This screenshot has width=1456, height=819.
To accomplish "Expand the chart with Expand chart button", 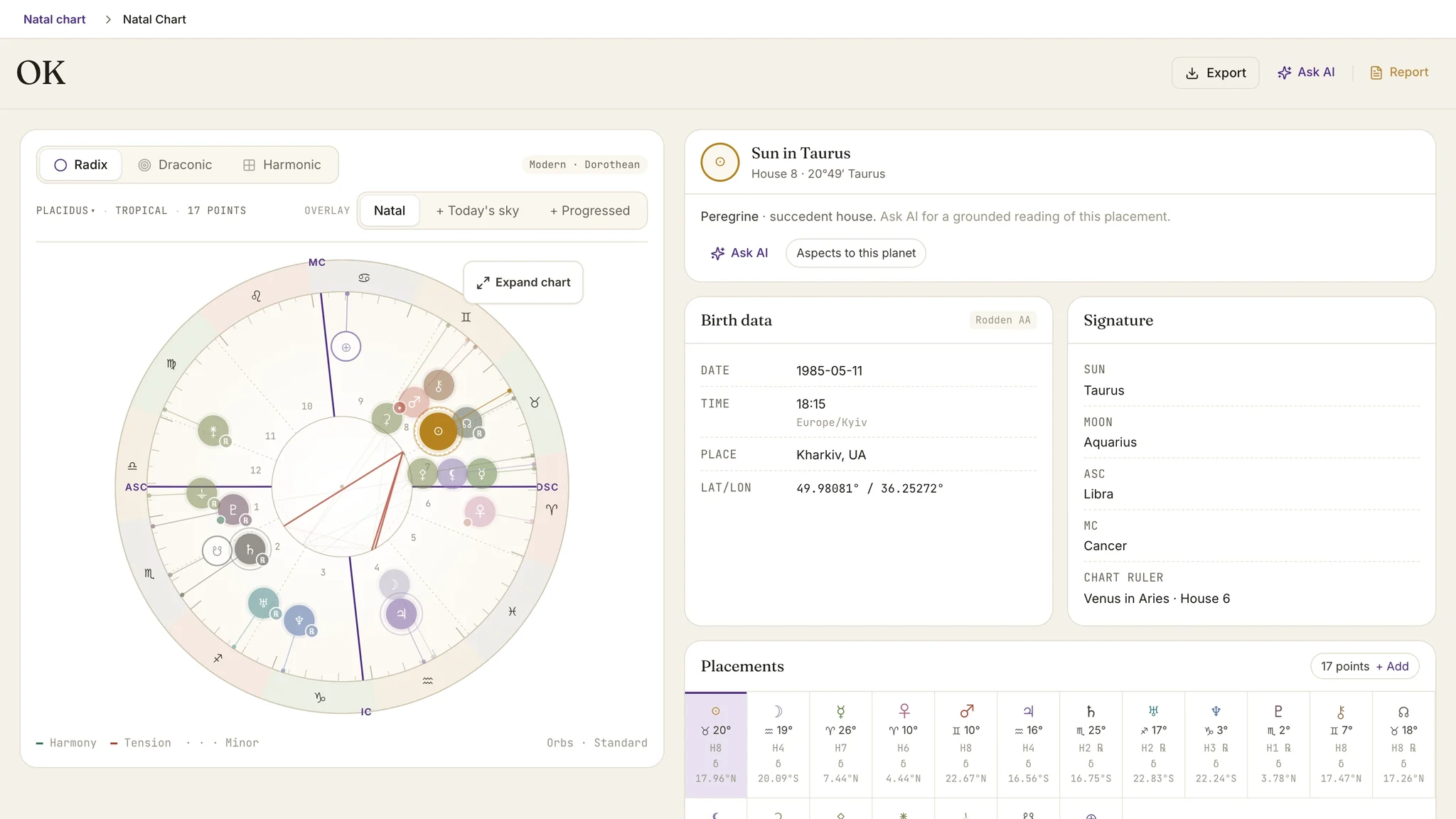I will tap(523, 282).
